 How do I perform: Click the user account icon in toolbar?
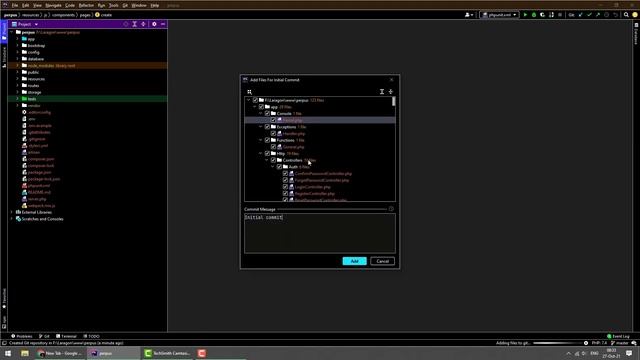(469, 15)
